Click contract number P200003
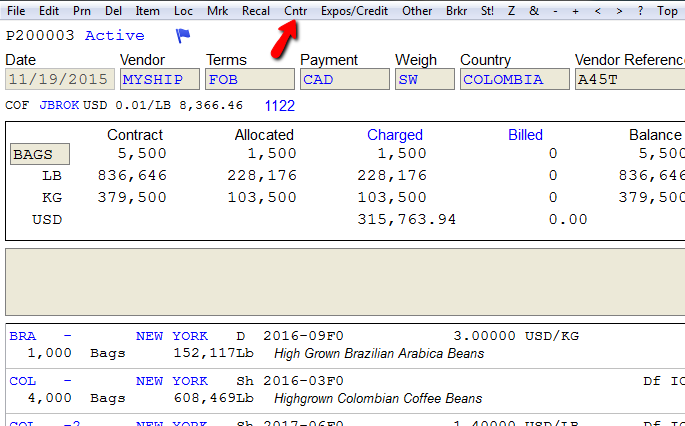This screenshot has width=685, height=426. 40,35
